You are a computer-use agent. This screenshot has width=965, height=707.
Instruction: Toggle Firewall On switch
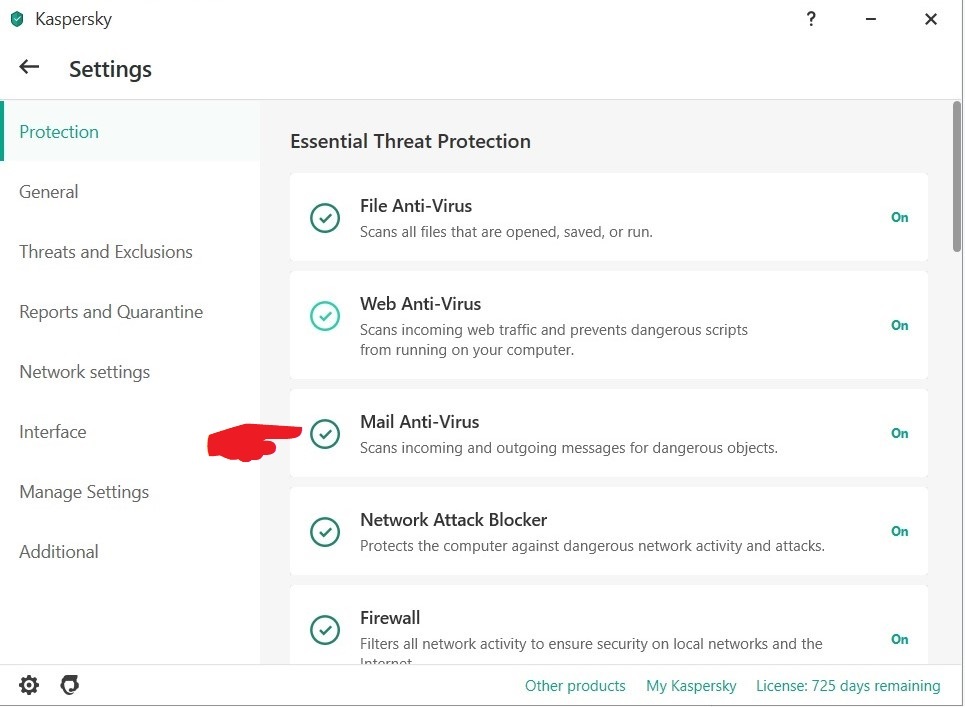899,639
